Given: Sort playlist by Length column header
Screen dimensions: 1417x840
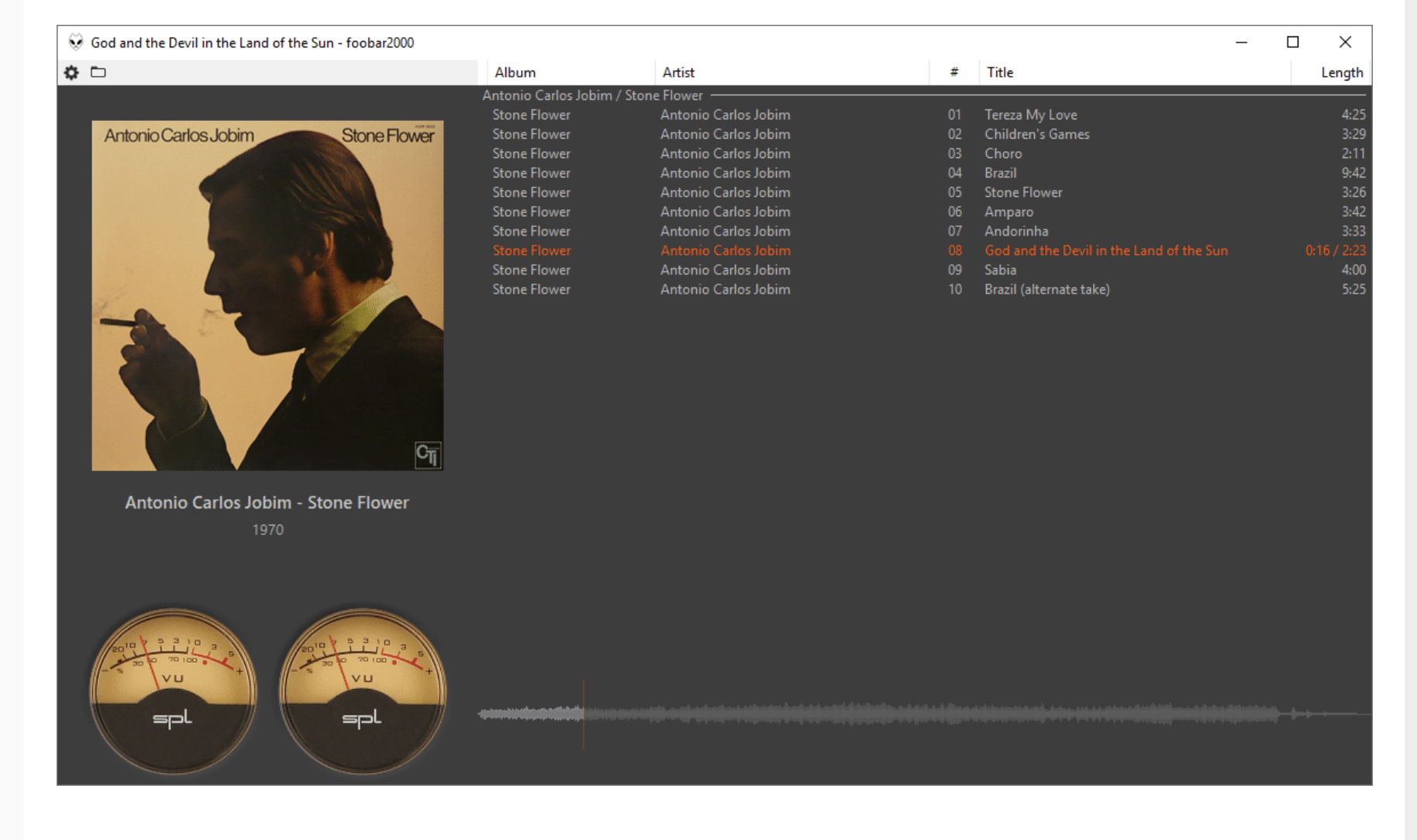Looking at the screenshot, I should click(1330, 72).
